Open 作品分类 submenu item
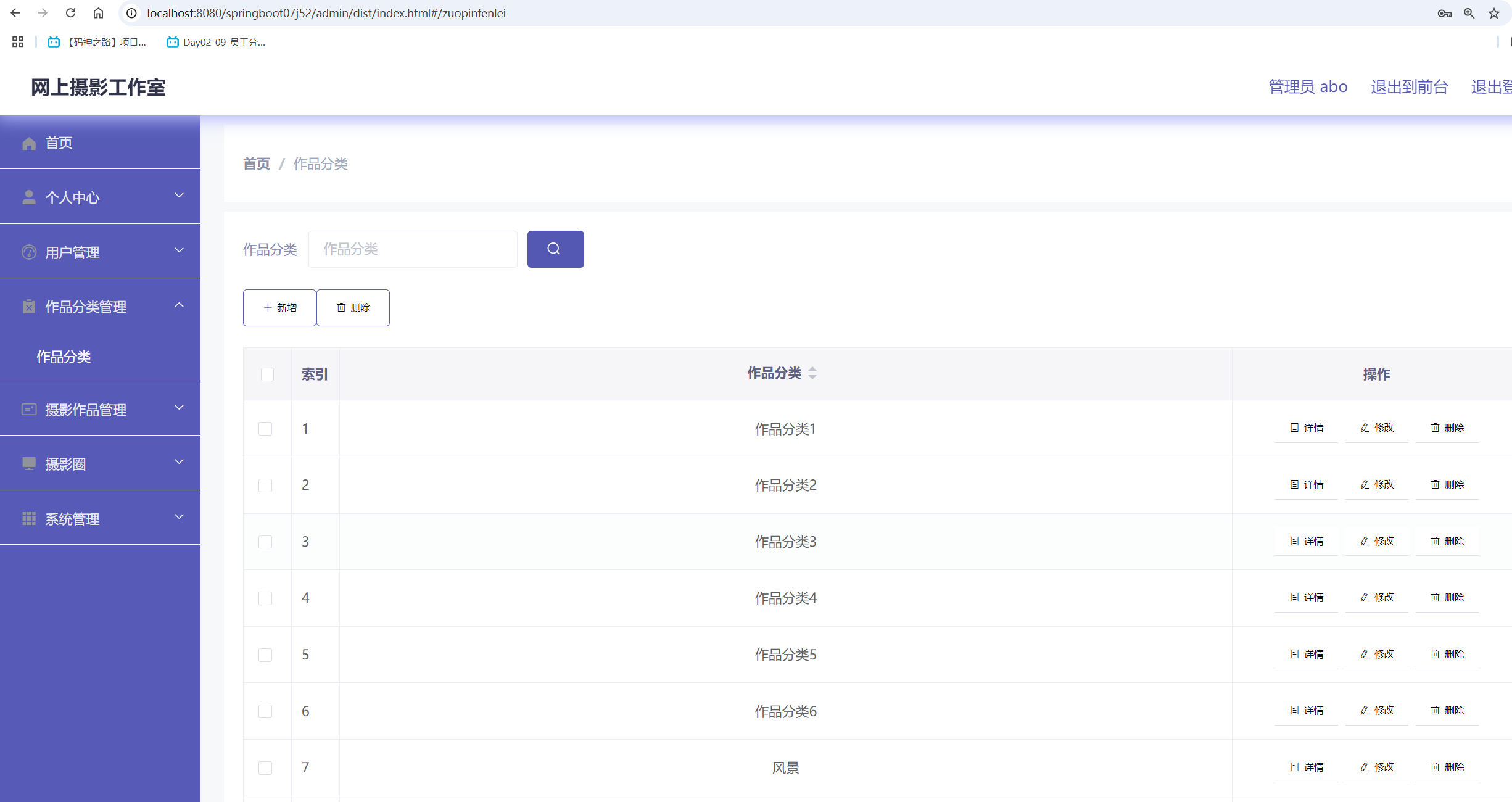The height and width of the screenshot is (802, 1512). coord(64,357)
